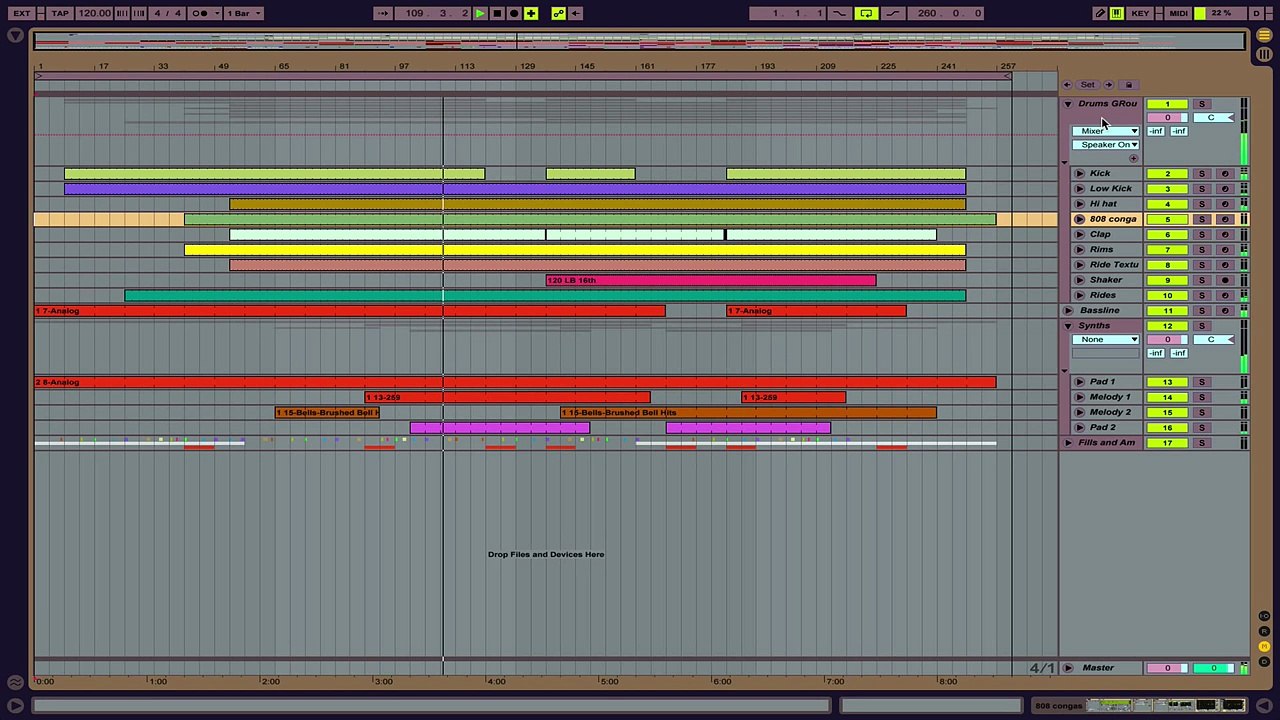Select the 120 LB 16th clip

[711, 281]
